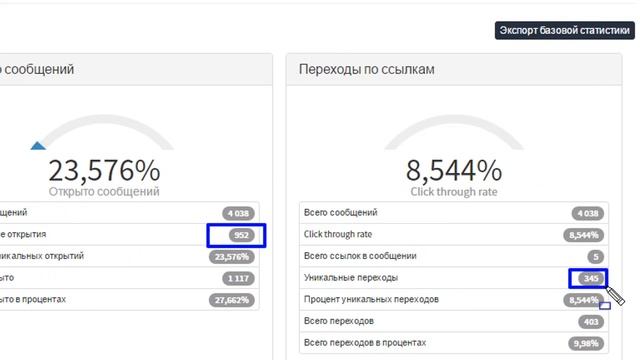Click the Переходы по ссылкам panel header
The width and height of the screenshot is (640, 360).
(454, 69)
